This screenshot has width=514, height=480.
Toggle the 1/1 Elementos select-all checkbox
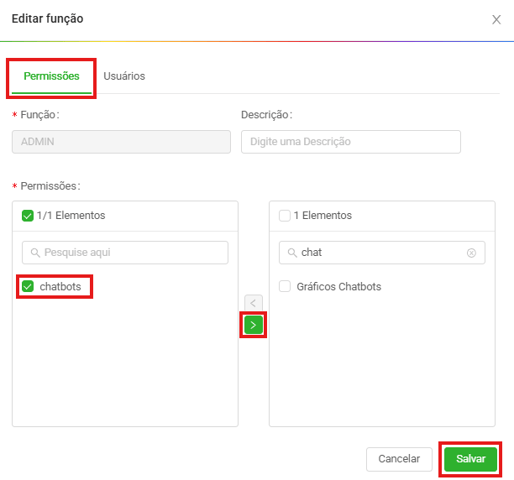point(28,216)
